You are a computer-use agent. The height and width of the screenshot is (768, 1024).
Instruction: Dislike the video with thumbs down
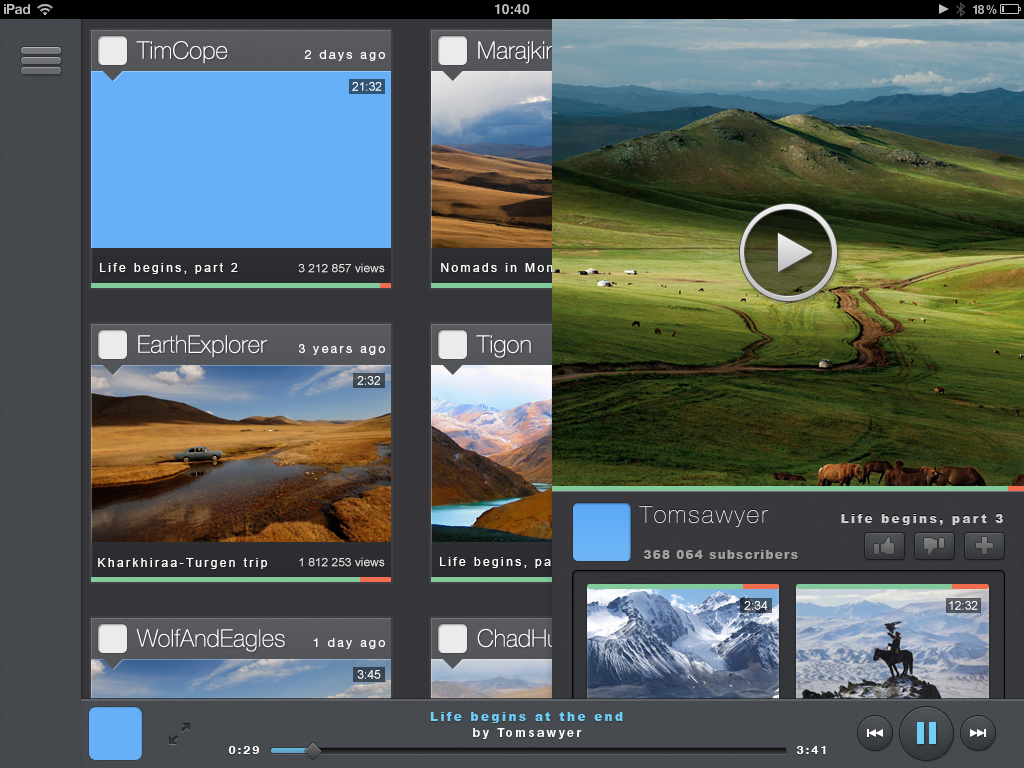935,546
